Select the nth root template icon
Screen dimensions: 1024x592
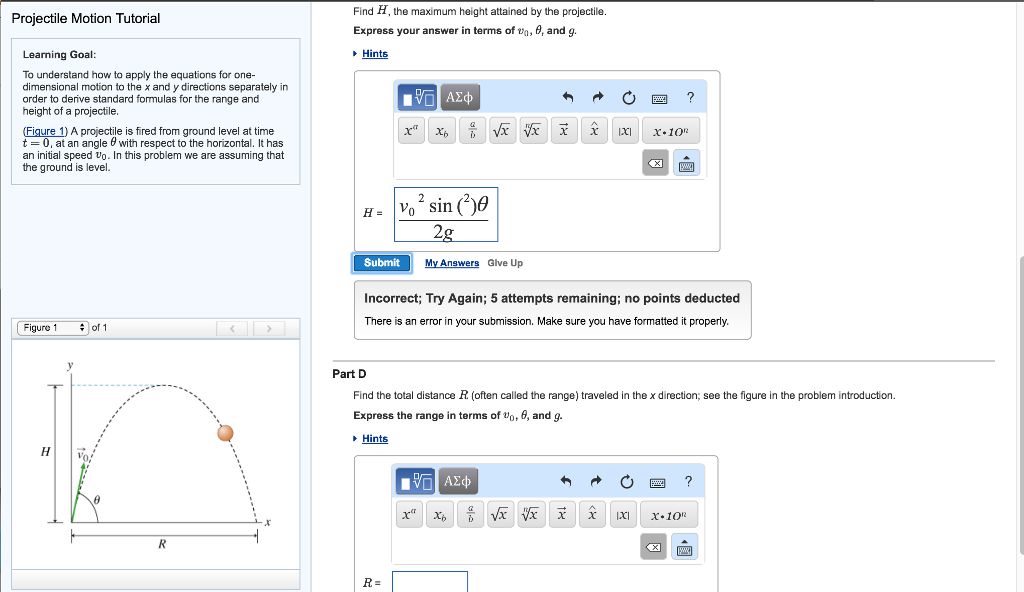(532, 130)
